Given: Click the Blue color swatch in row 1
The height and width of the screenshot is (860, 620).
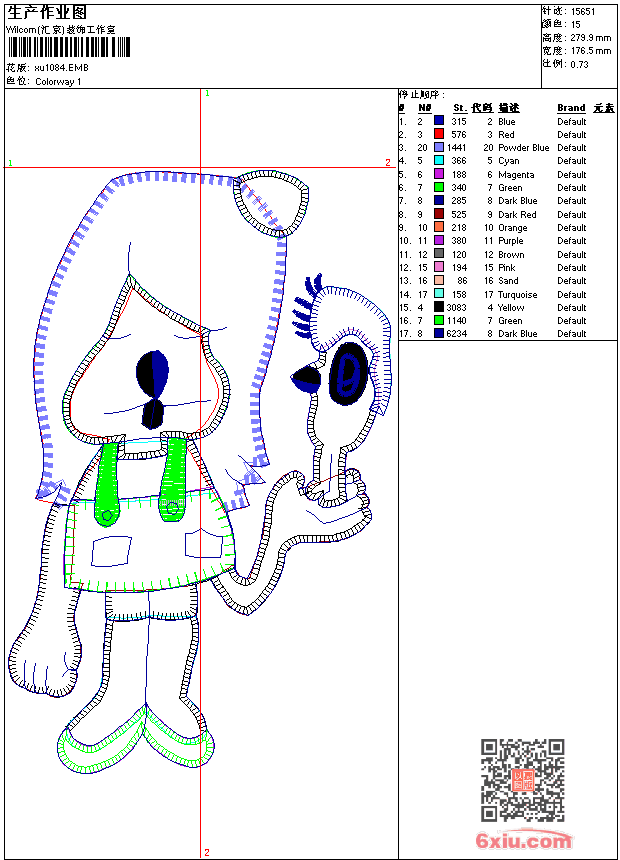Looking at the screenshot, I should coord(439,121).
